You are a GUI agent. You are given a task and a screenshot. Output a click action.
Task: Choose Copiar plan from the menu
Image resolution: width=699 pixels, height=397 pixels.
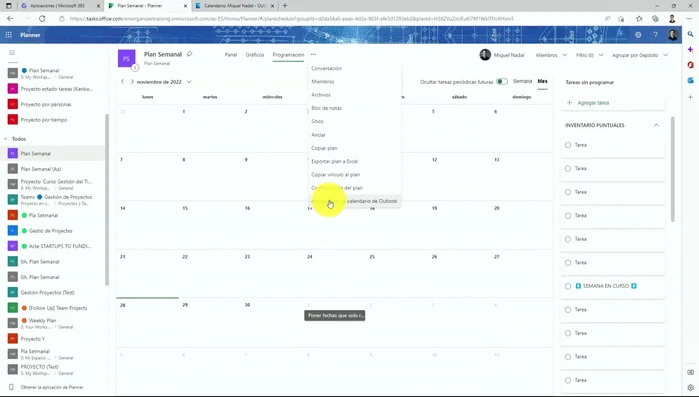[x=355, y=148]
